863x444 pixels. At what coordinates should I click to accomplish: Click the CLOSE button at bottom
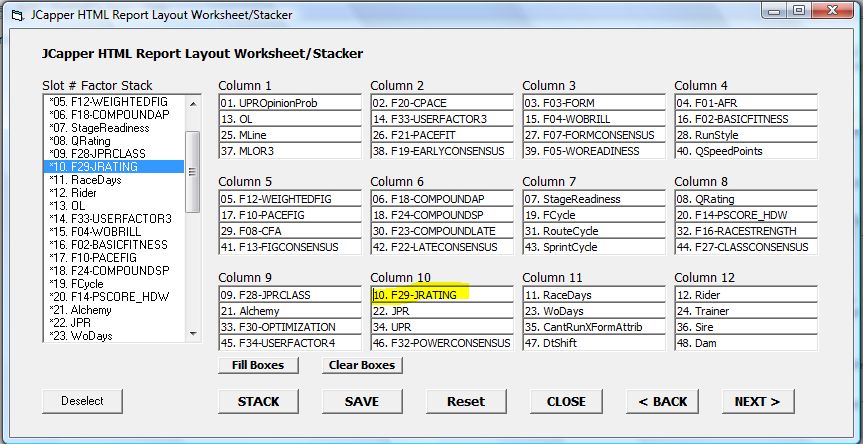(566, 402)
